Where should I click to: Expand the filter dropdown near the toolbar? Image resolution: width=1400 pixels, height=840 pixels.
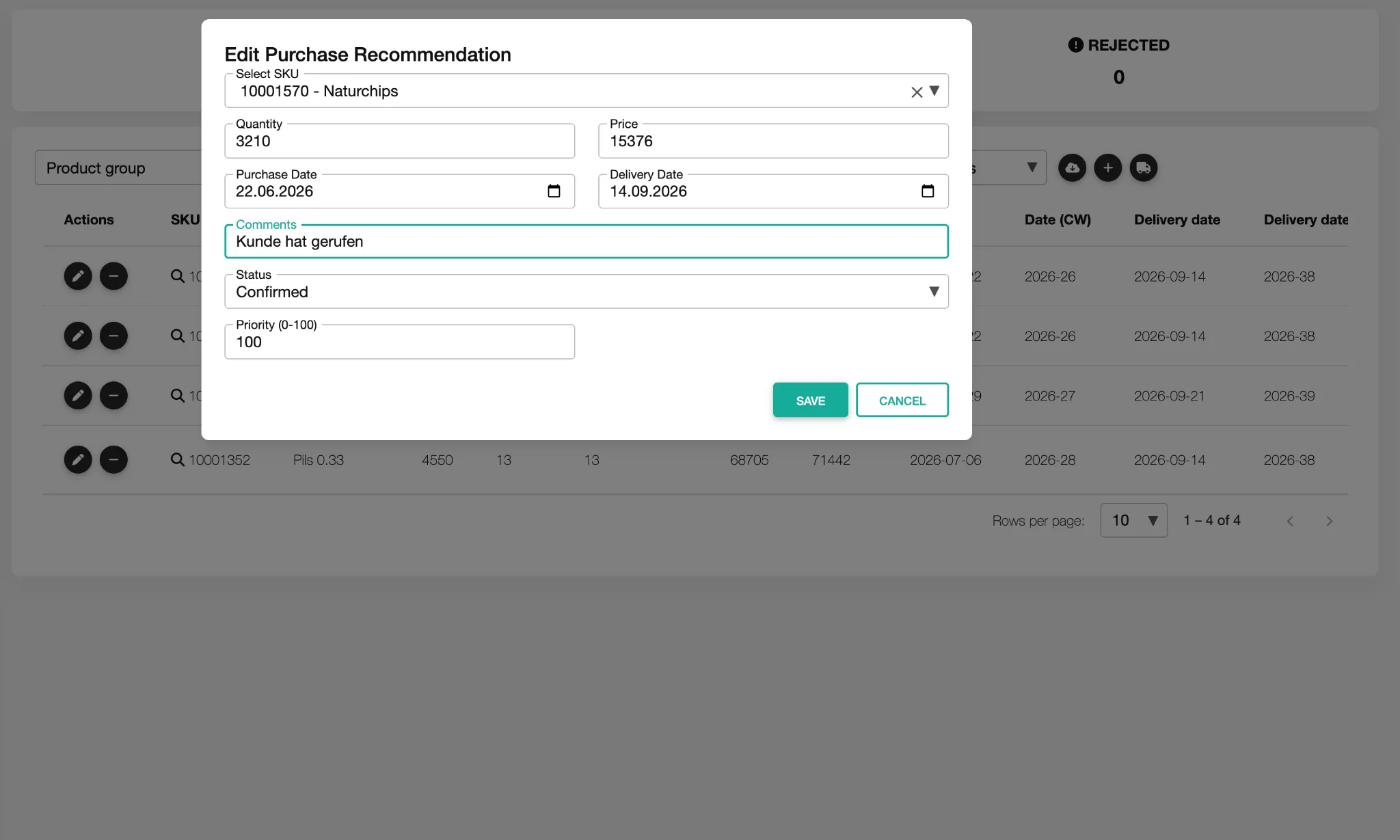coord(1033,167)
